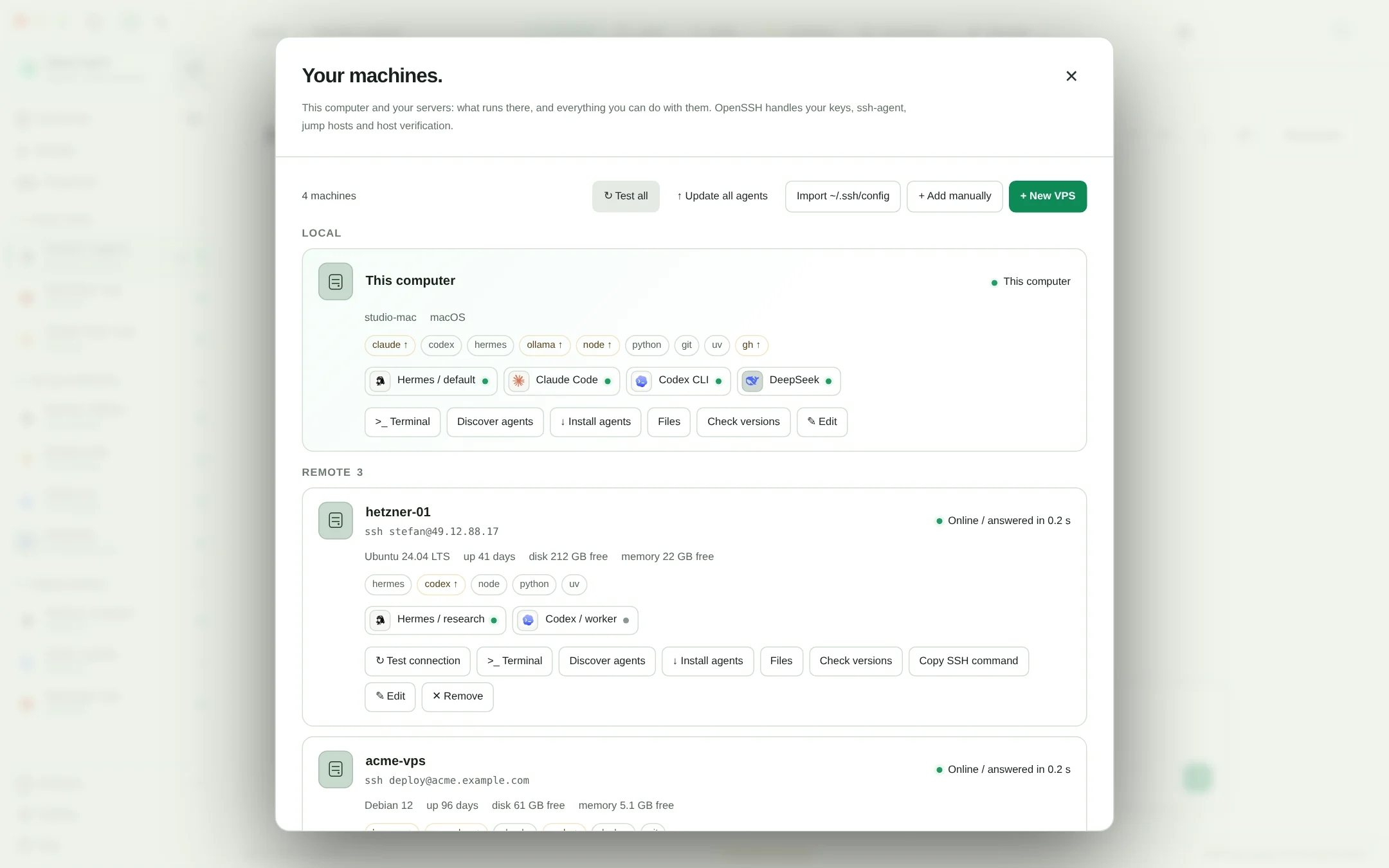Click the acme-vps server icon
The width and height of the screenshot is (1389, 868).
click(336, 769)
